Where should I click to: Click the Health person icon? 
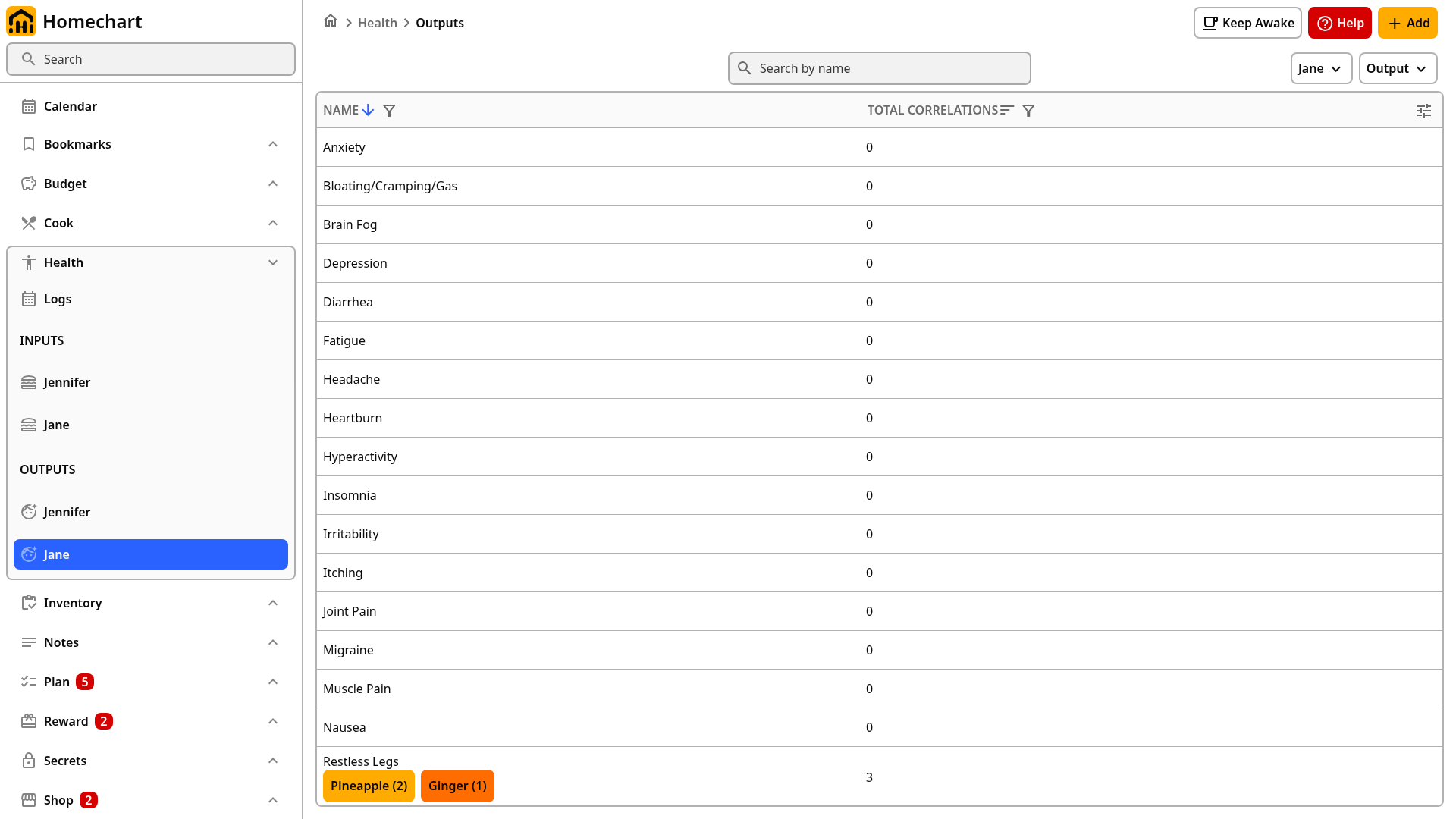tap(29, 262)
